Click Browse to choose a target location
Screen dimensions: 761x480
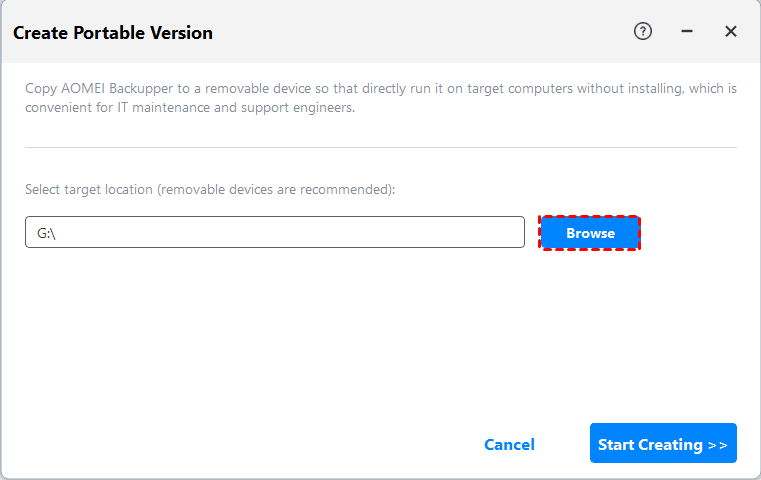coord(590,233)
